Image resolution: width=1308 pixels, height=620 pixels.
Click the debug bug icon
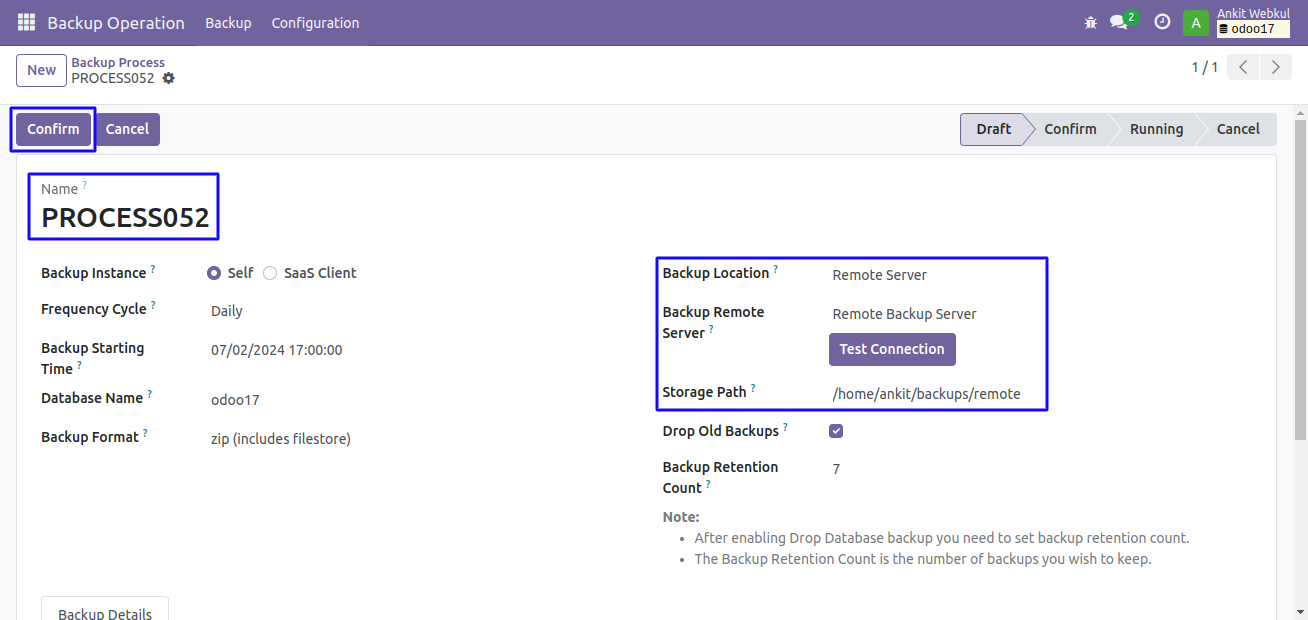point(1090,22)
